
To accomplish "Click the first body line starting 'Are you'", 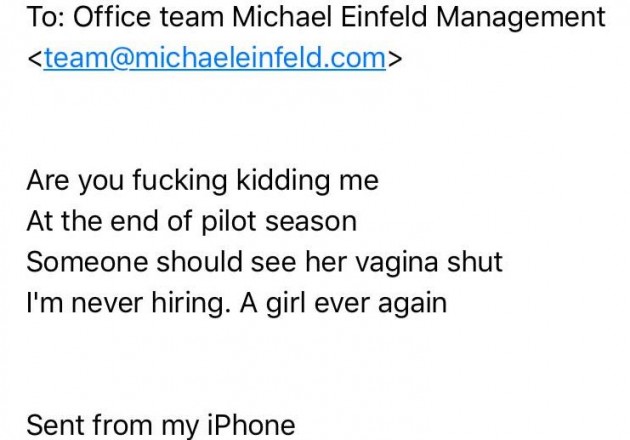I will [x=202, y=181].
